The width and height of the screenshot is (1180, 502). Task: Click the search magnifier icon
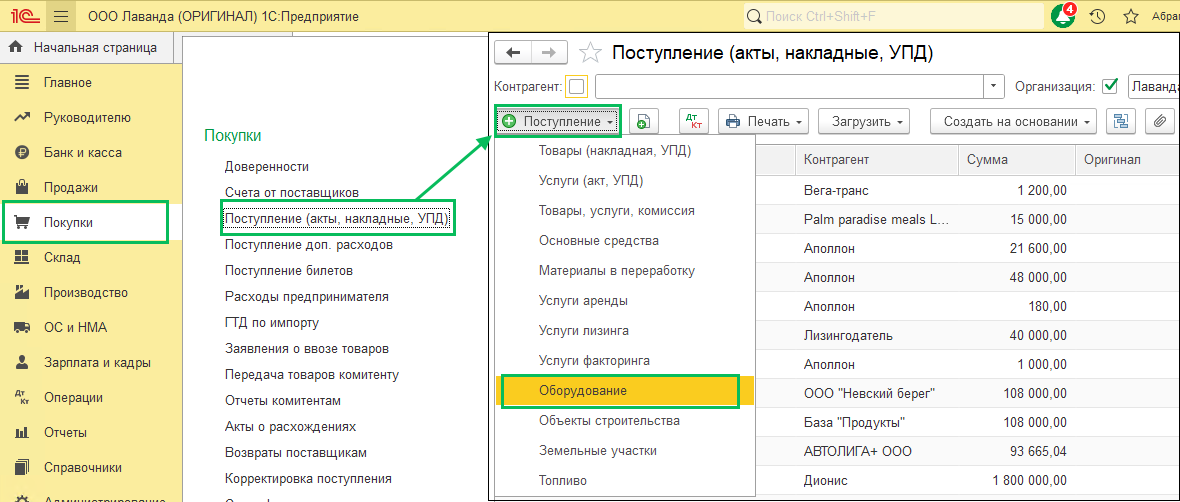point(753,16)
